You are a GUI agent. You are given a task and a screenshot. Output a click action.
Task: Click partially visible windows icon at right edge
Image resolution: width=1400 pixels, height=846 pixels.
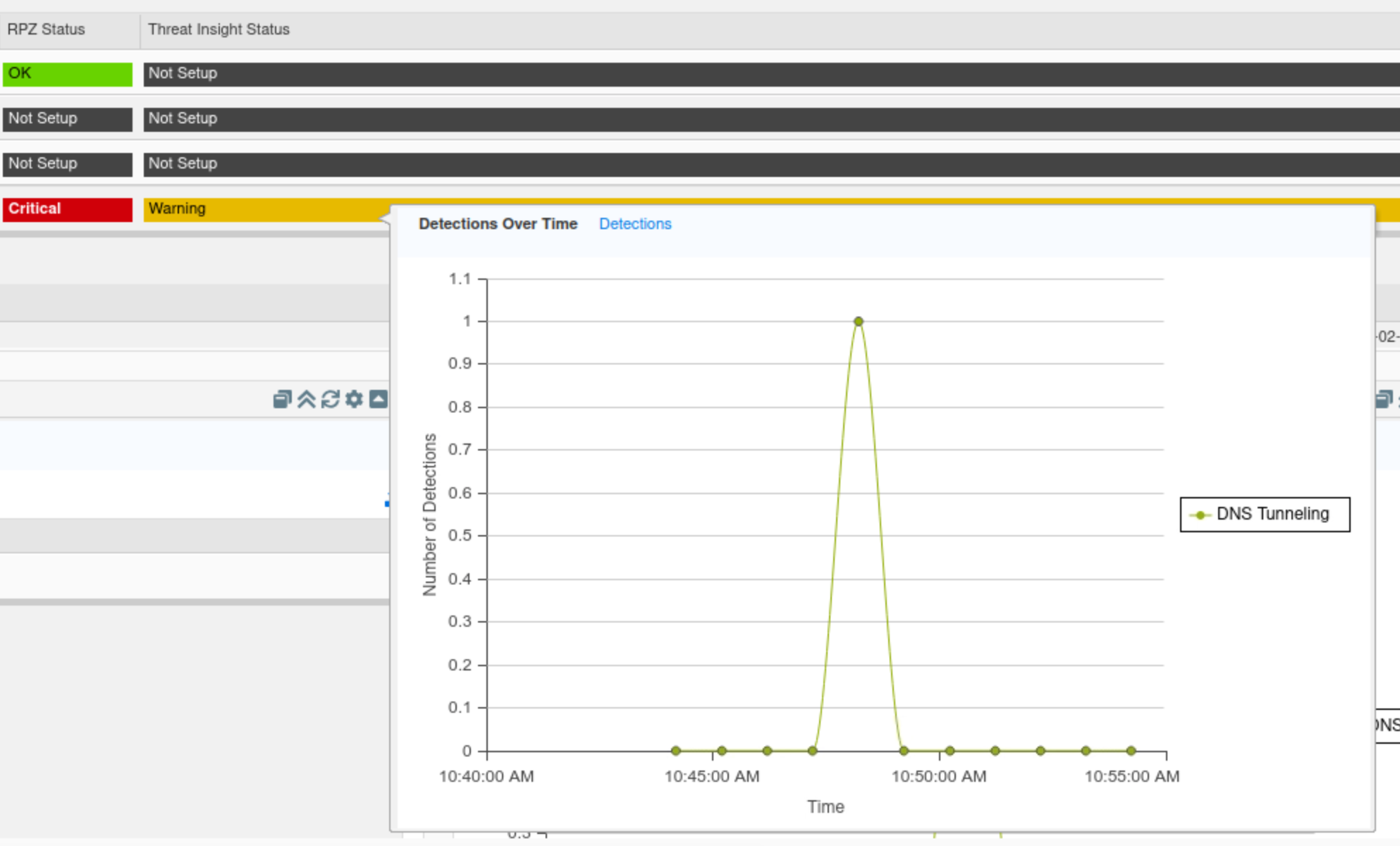pyautogui.click(x=1384, y=400)
